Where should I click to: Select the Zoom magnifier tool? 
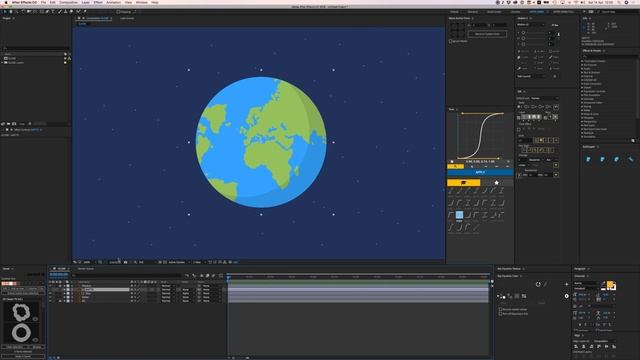click(x=17, y=12)
